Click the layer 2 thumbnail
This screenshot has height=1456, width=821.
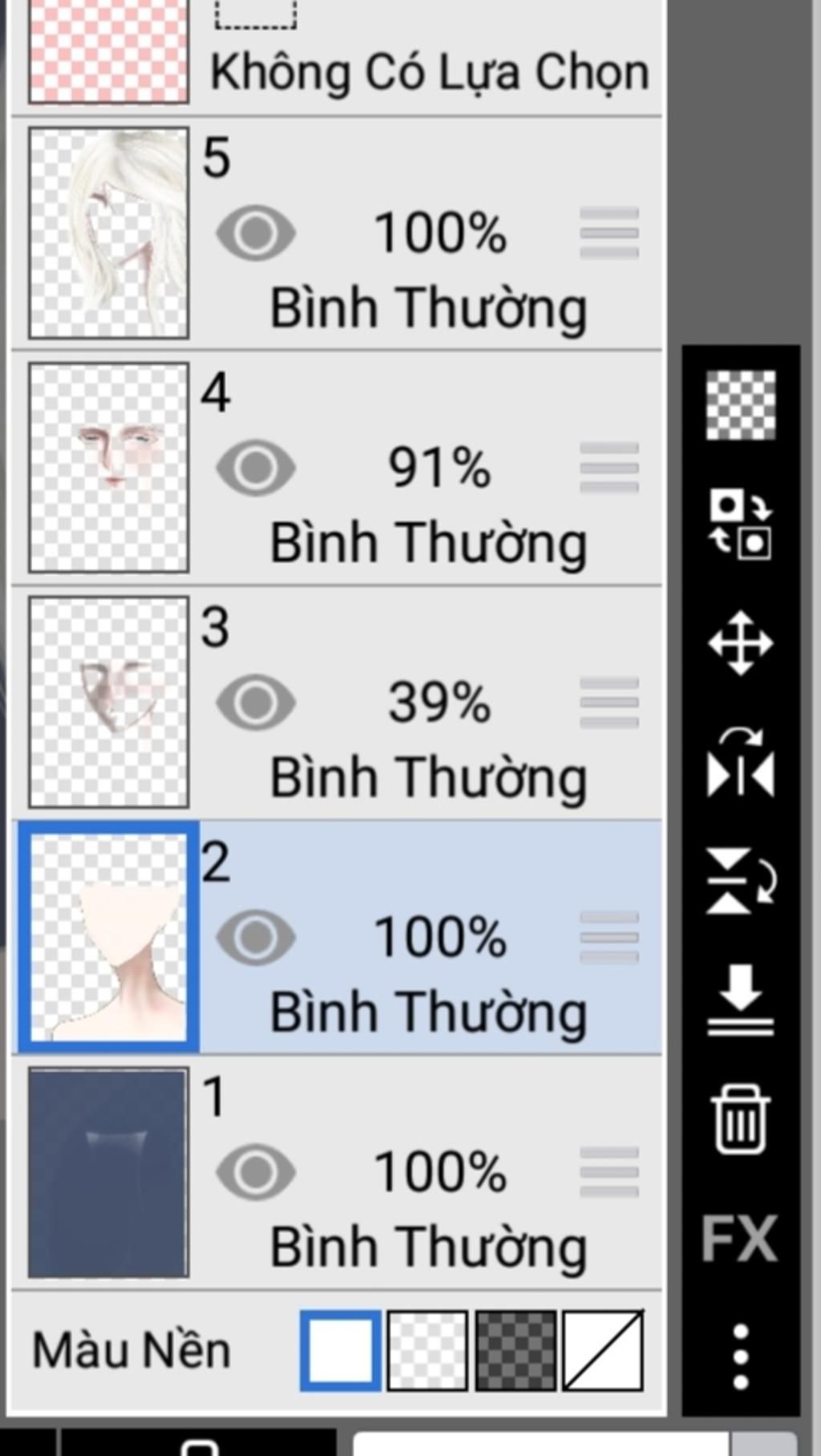click(x=108, y=937)
